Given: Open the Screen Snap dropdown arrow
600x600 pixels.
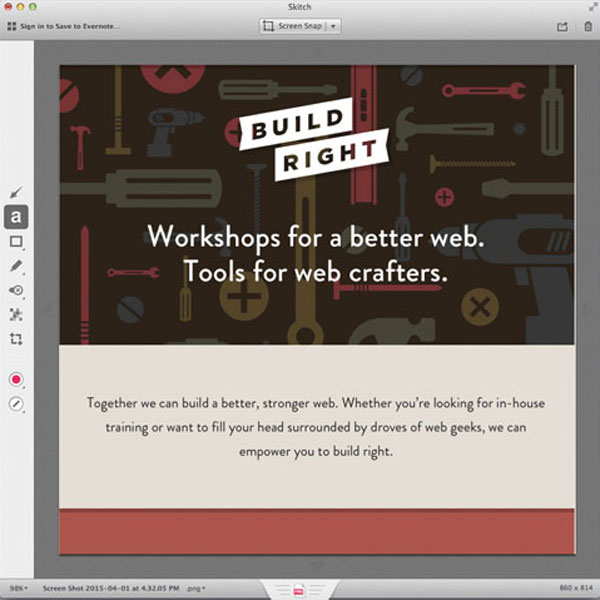Looking at the screenshot, I should 333,26.
